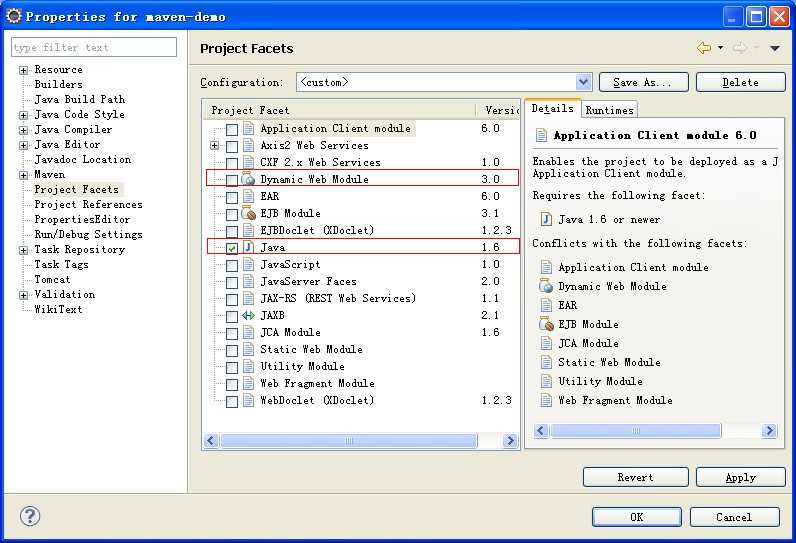
Task: Expand the Maven tree node
Action: (x=23, y=175)
